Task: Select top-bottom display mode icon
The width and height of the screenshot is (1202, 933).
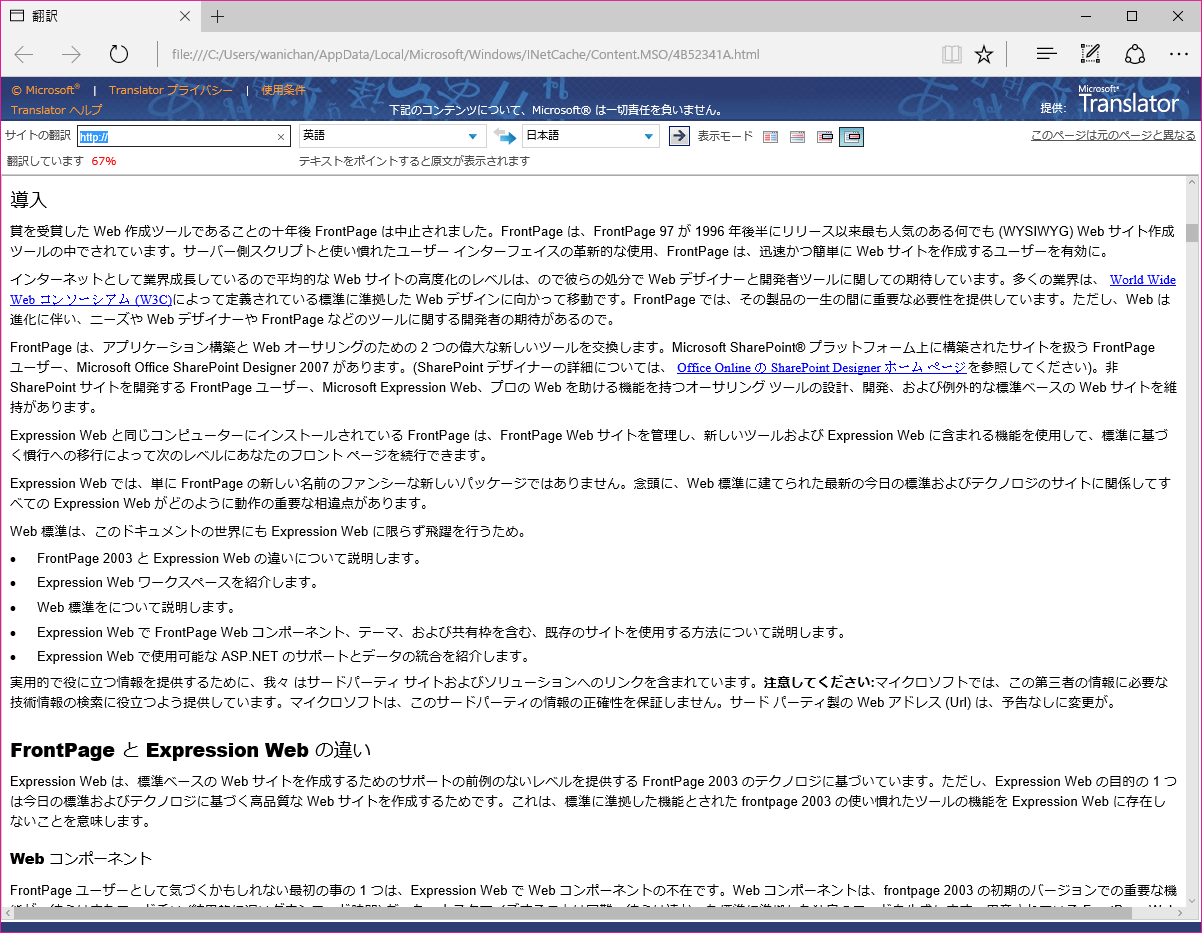Action: (x=797, y=137)
